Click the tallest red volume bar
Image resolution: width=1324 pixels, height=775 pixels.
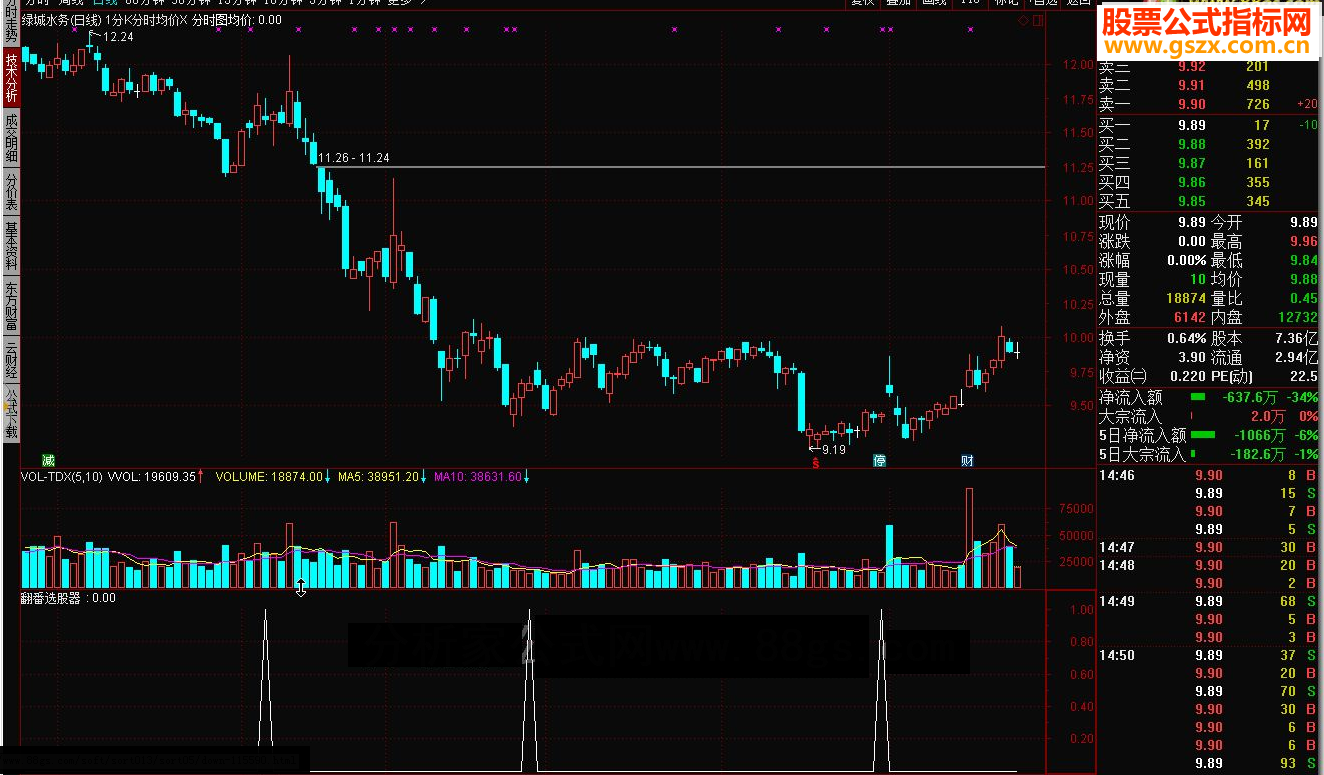coord(969,538)
